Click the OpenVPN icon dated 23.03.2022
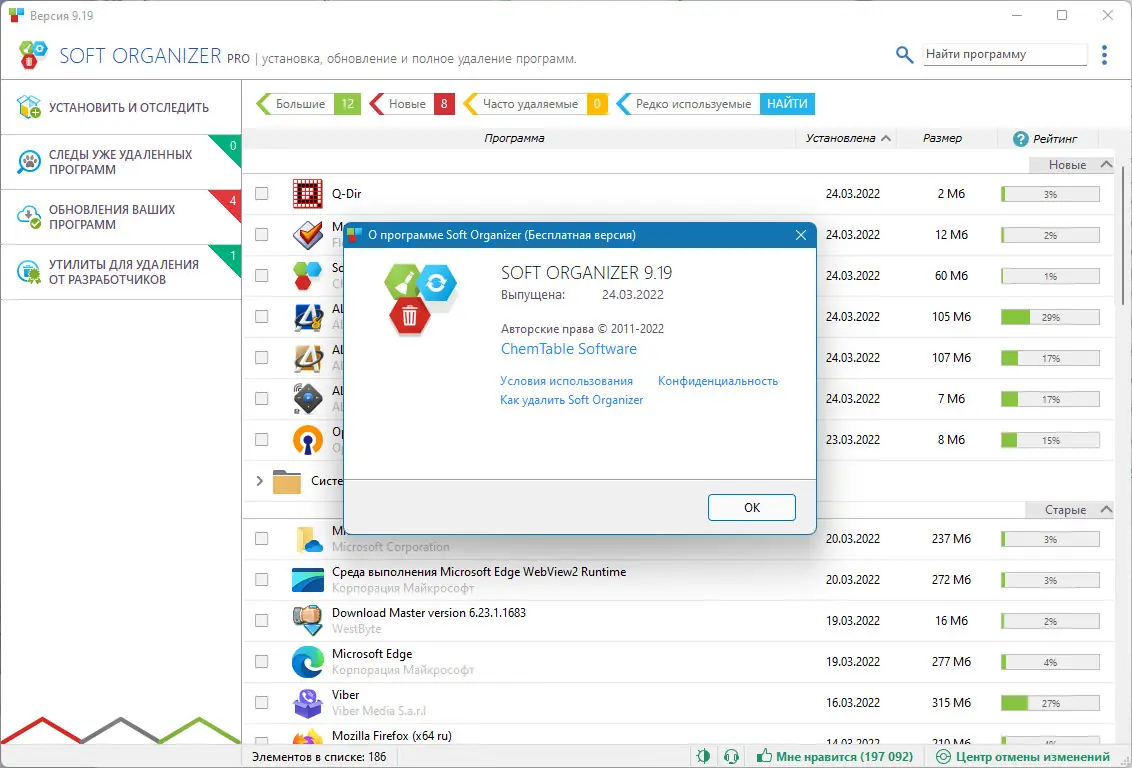The height and width of the screenshot is (768, 1132). pos(308,440)
